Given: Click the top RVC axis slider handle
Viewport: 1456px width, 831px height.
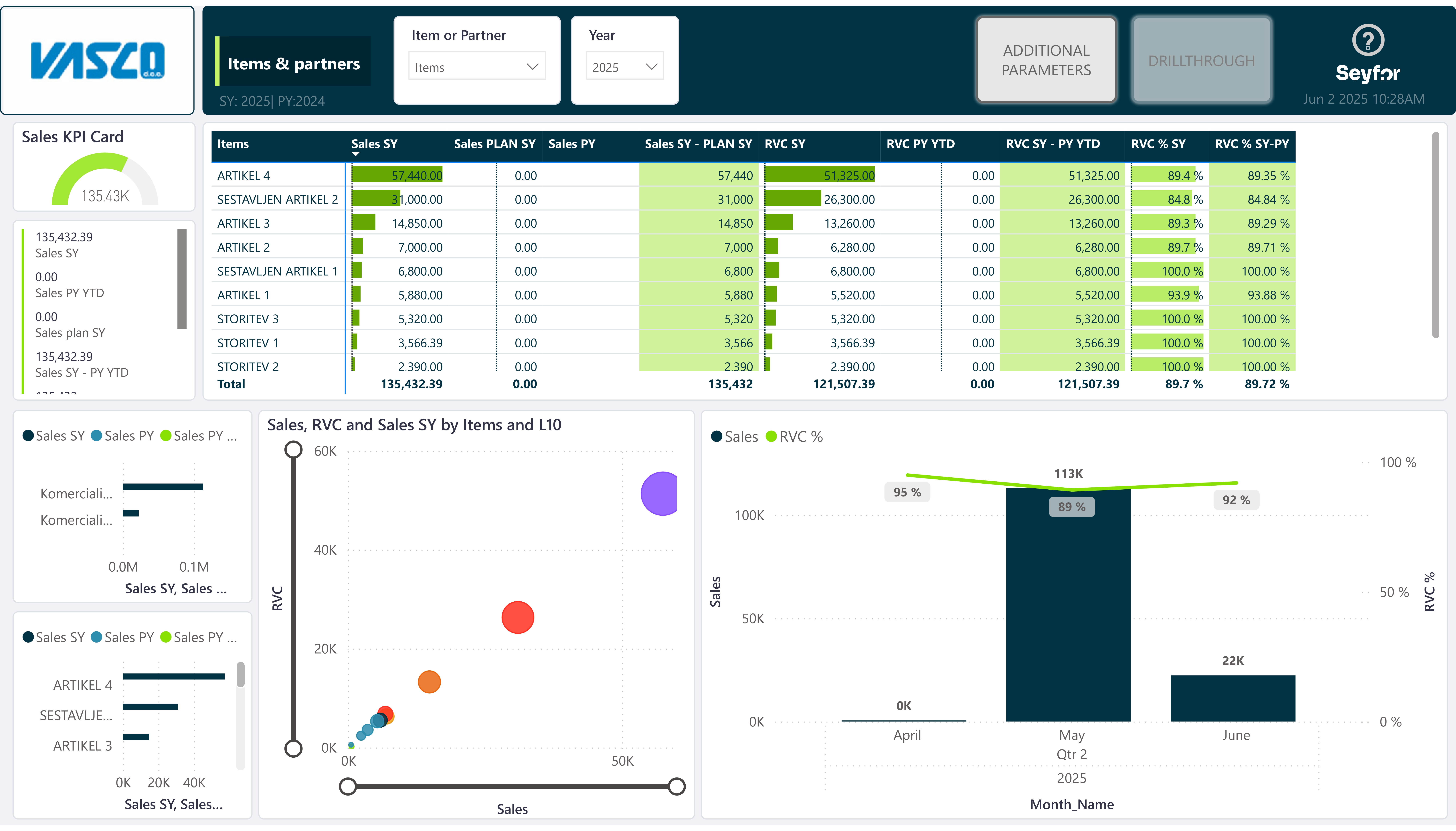Looking at the screenshot, I should click(293, 450).
